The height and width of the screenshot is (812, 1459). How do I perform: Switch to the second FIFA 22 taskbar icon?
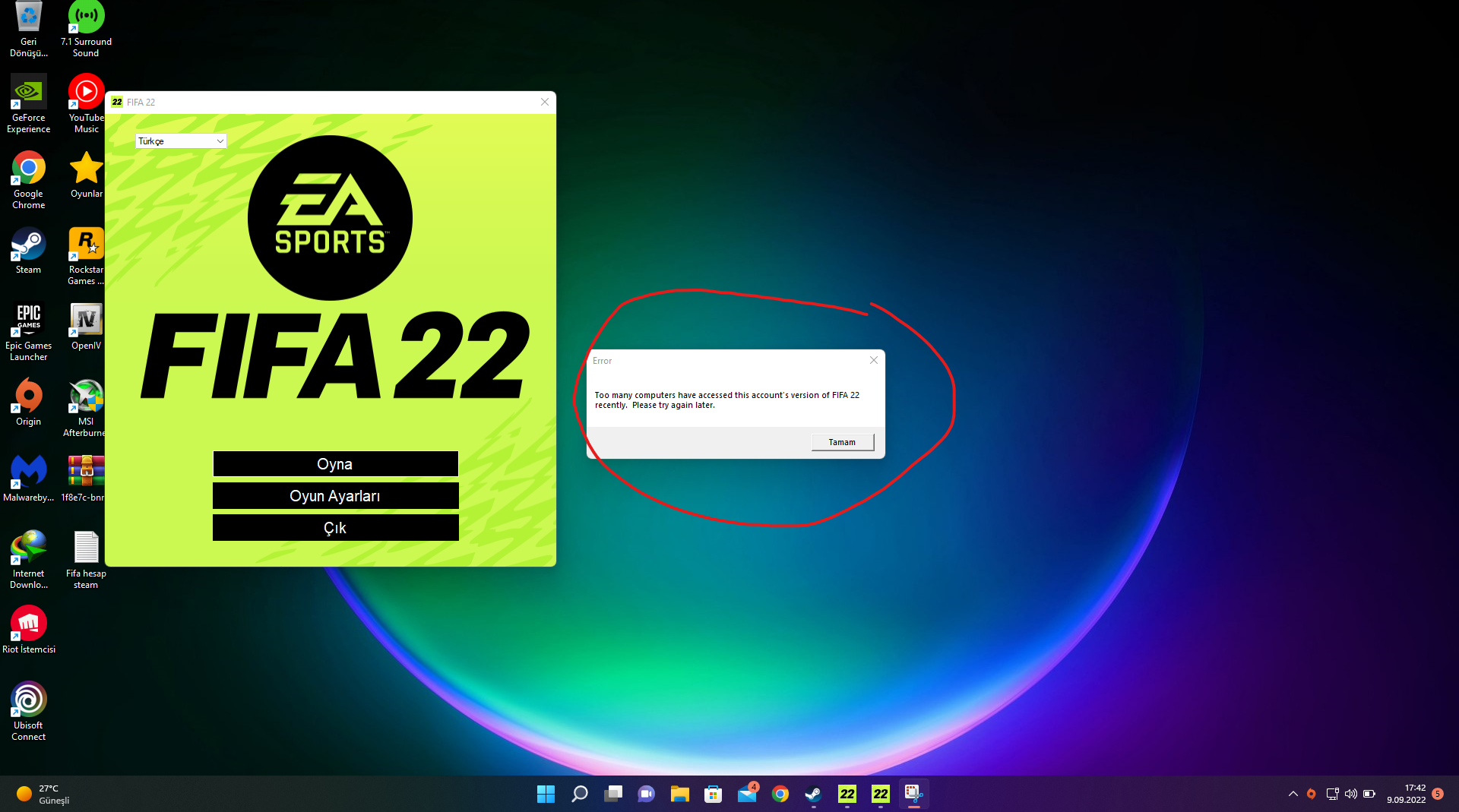tap(881, 794)
